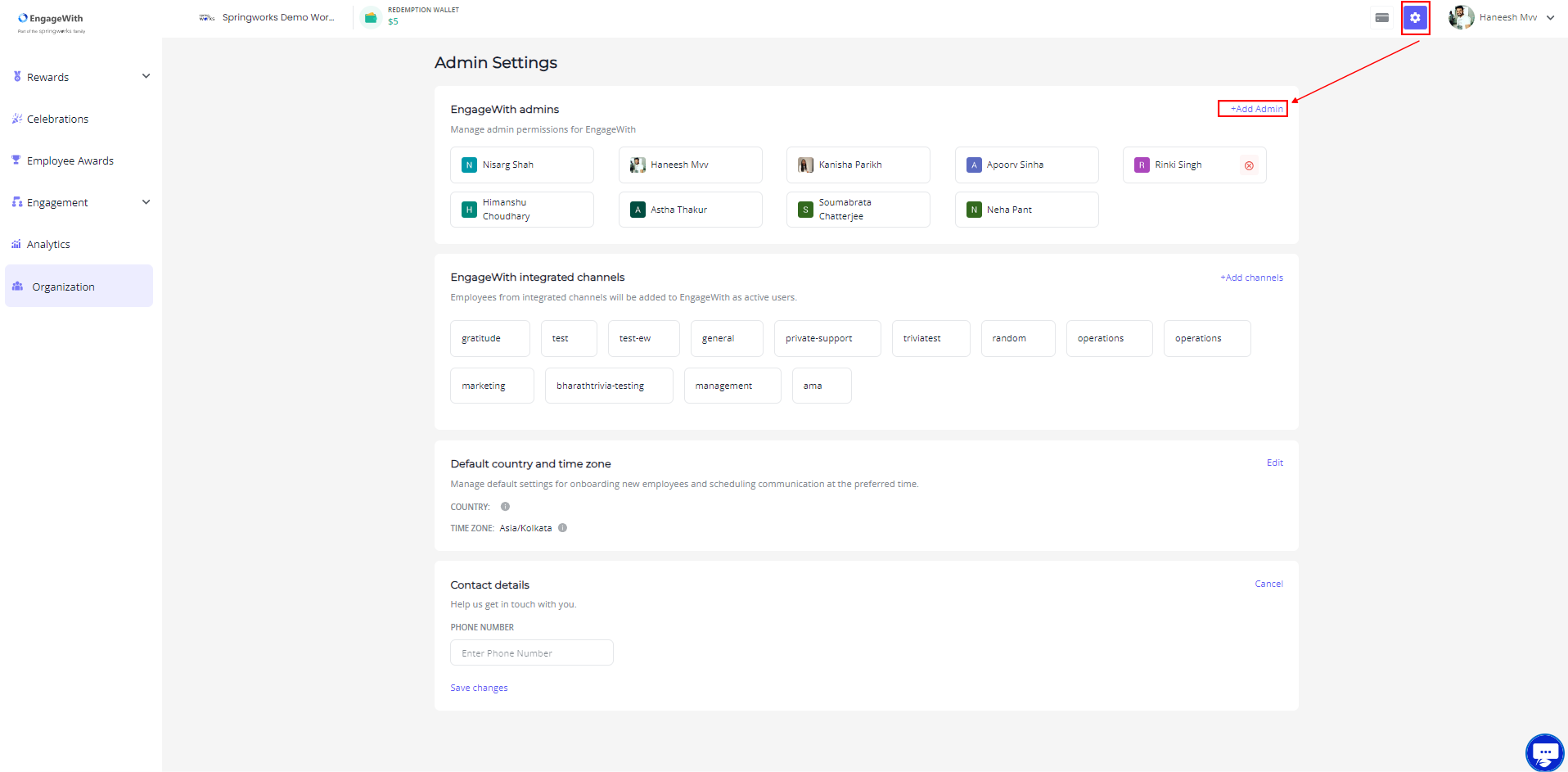Click Haneesh Mvv profile avatar in header
This screenshot has height=772, width=1568.
click(1461, 17)
